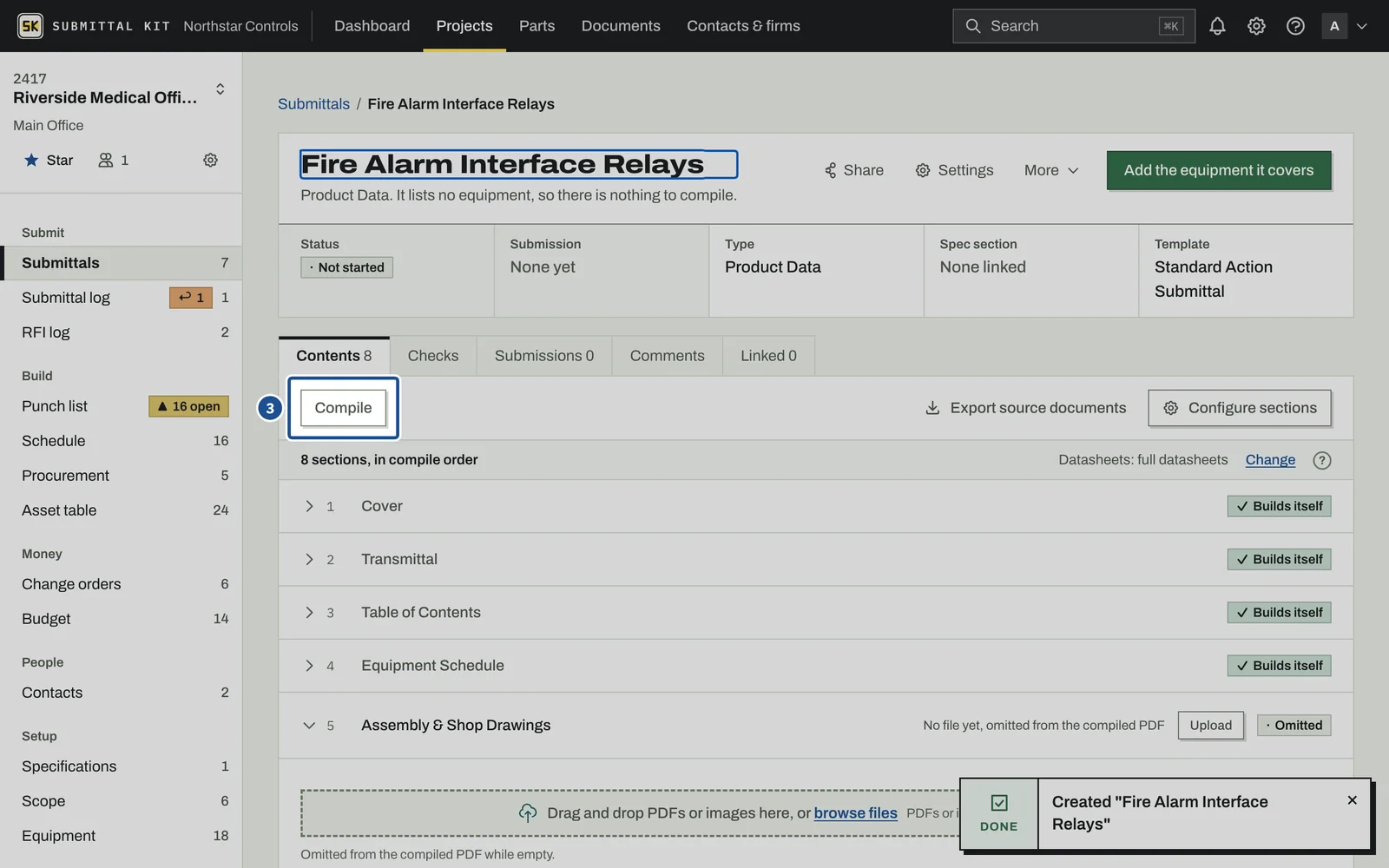This screenshot has height=868, width=1389.
Task: Edit the Fire Alarm Interface Relays title field
Action: click(x=519, y=164)
